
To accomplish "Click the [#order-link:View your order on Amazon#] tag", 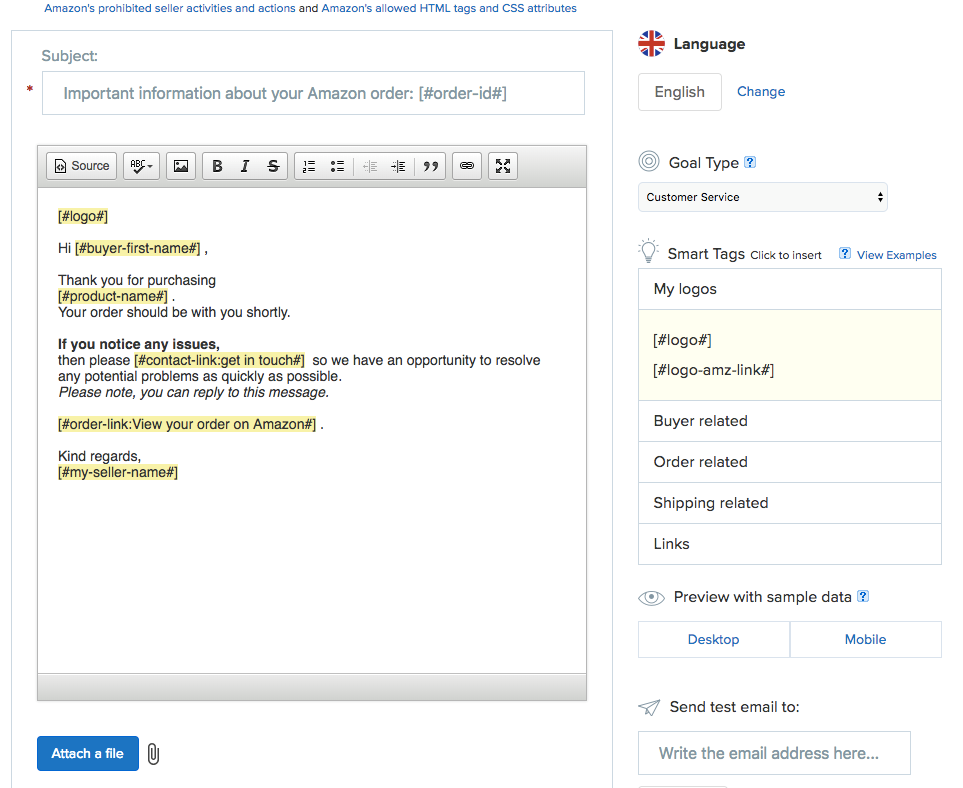I will [x=187, y=424].
